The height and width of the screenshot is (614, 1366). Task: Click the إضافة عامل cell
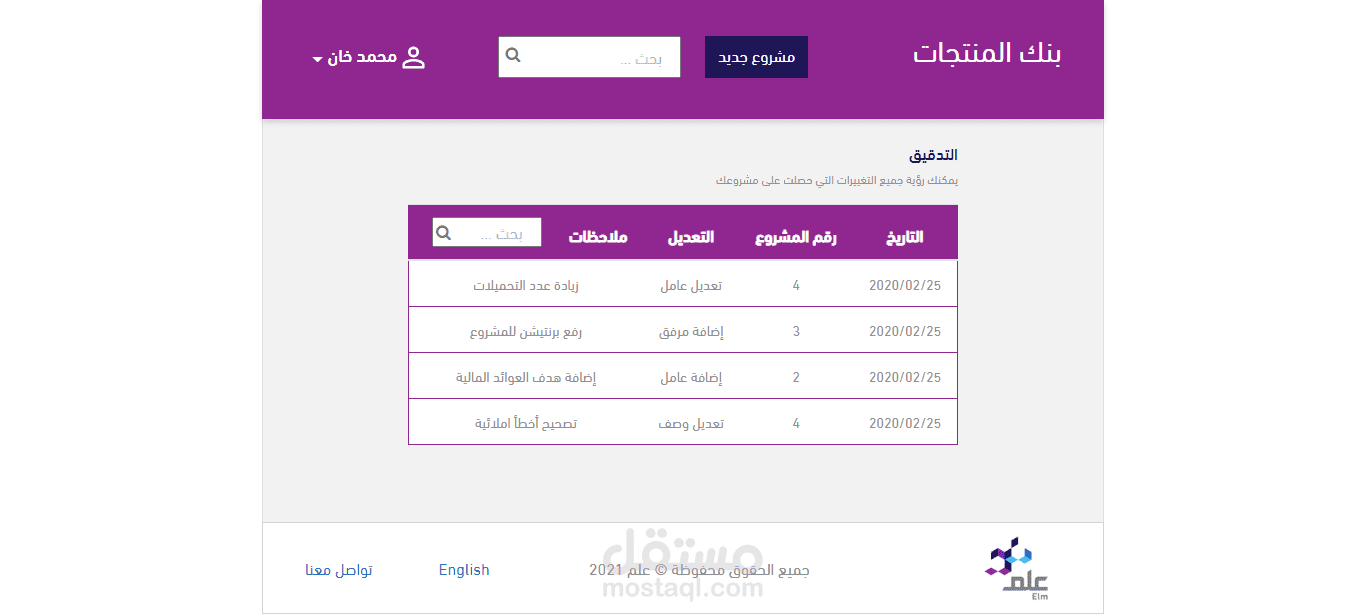[x=691, y=377]
